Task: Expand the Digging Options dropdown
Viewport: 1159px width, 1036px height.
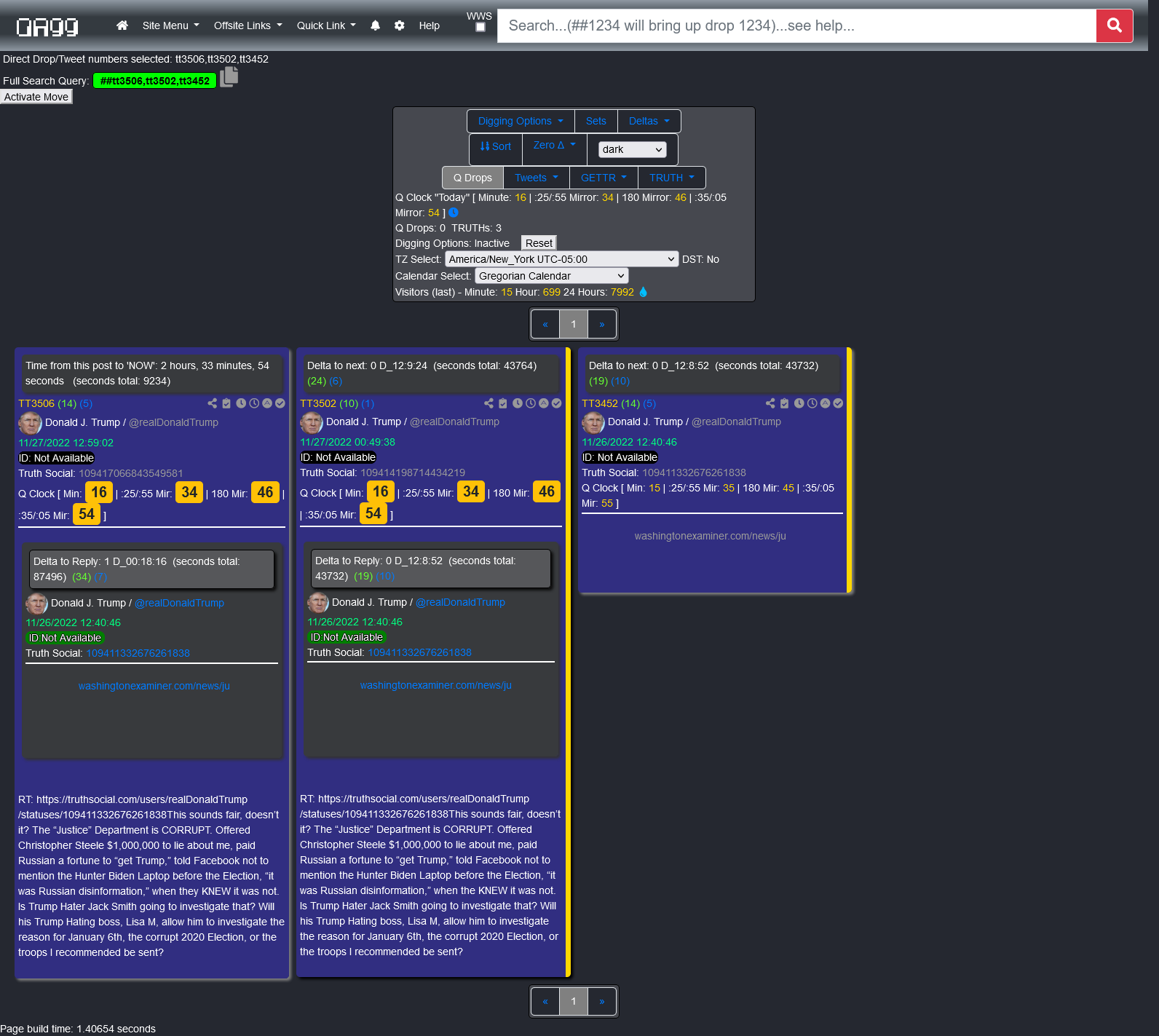Action: (x=521, y=121)
